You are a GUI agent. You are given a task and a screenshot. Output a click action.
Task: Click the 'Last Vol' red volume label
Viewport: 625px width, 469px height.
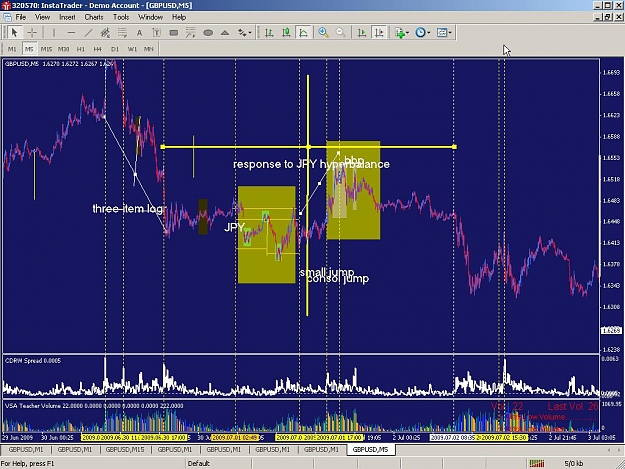click(x=573, y=407)
